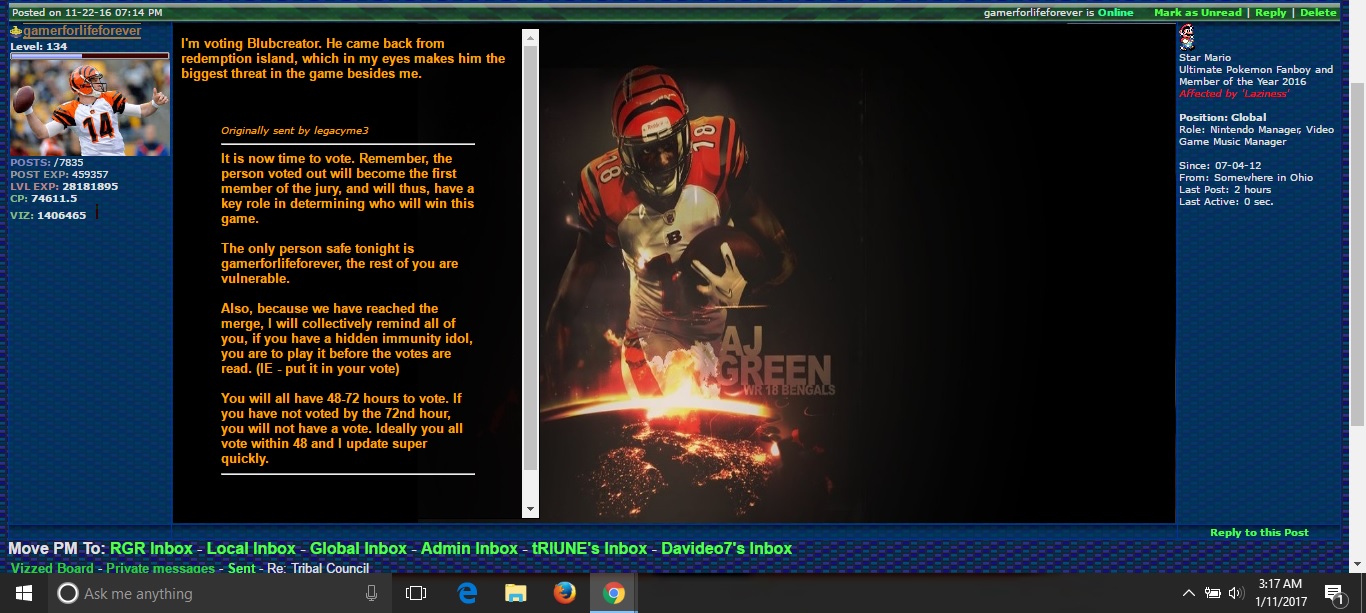Mark this message as unread
Screen dimensions: 1366x613
[x=1197, y=13]
